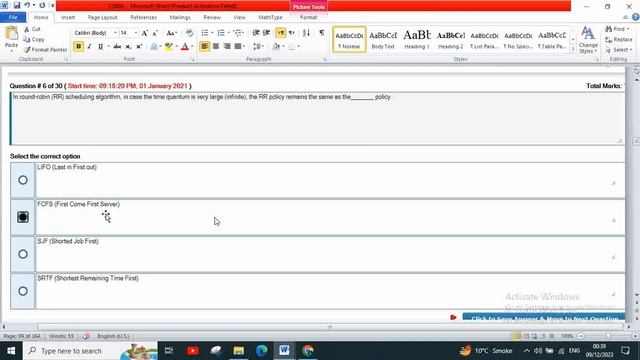Open Word Help with the question mark icon
640x360 pixels.
636,17
